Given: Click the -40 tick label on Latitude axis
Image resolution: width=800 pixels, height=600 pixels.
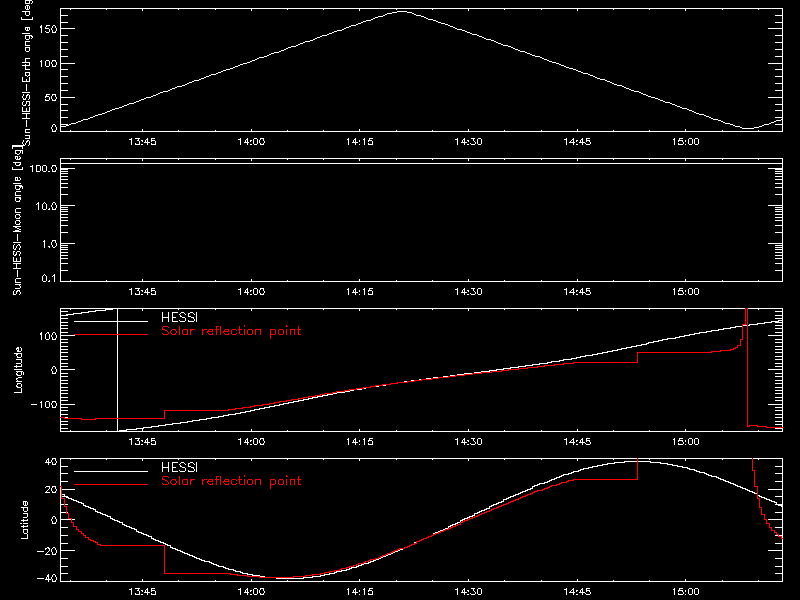Looking at the screenshot, I should coord(47,578).
